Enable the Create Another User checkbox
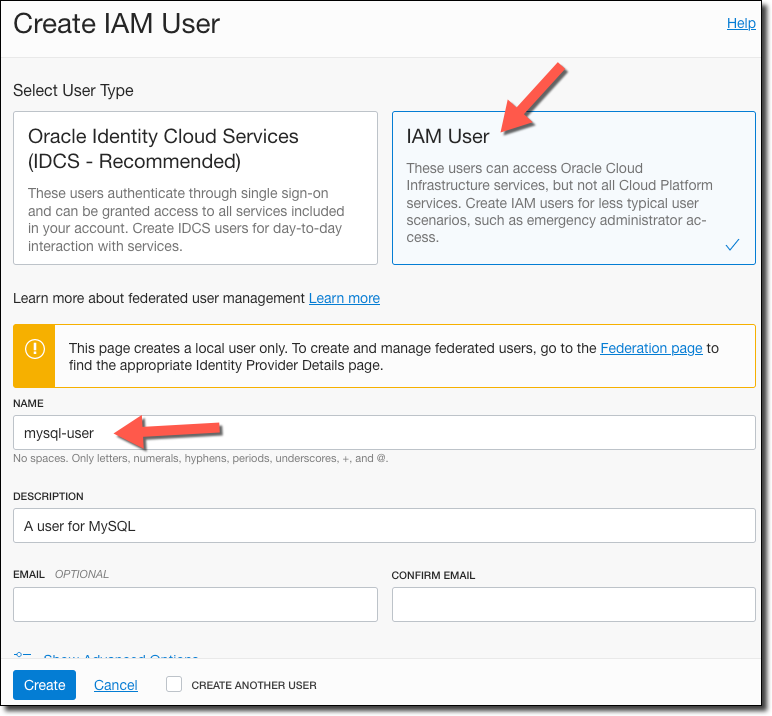Screen dimensions: 772x716 tap(174, 684)
